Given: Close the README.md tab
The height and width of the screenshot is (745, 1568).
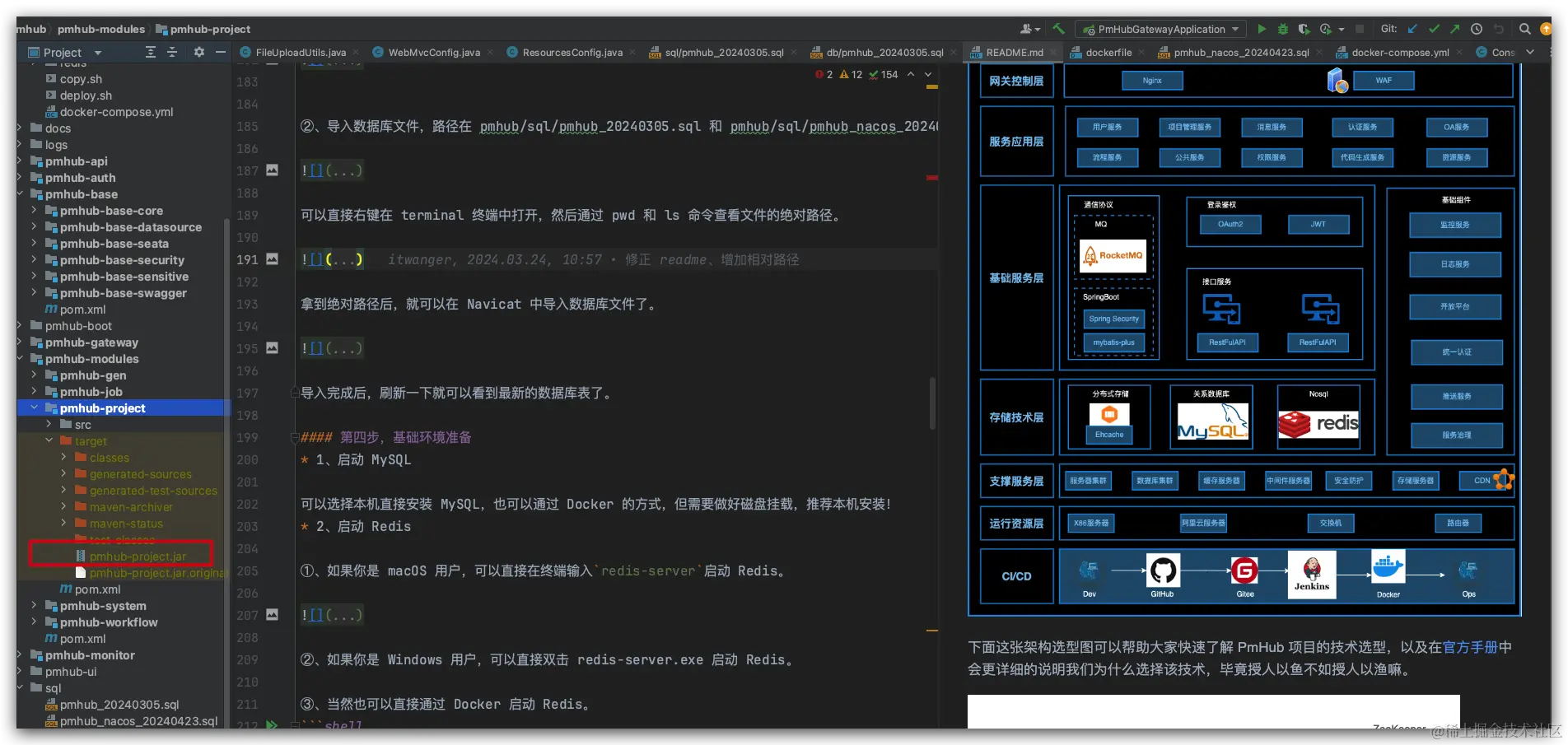Looking at the screenshot, I should [x=1053, y=52].
